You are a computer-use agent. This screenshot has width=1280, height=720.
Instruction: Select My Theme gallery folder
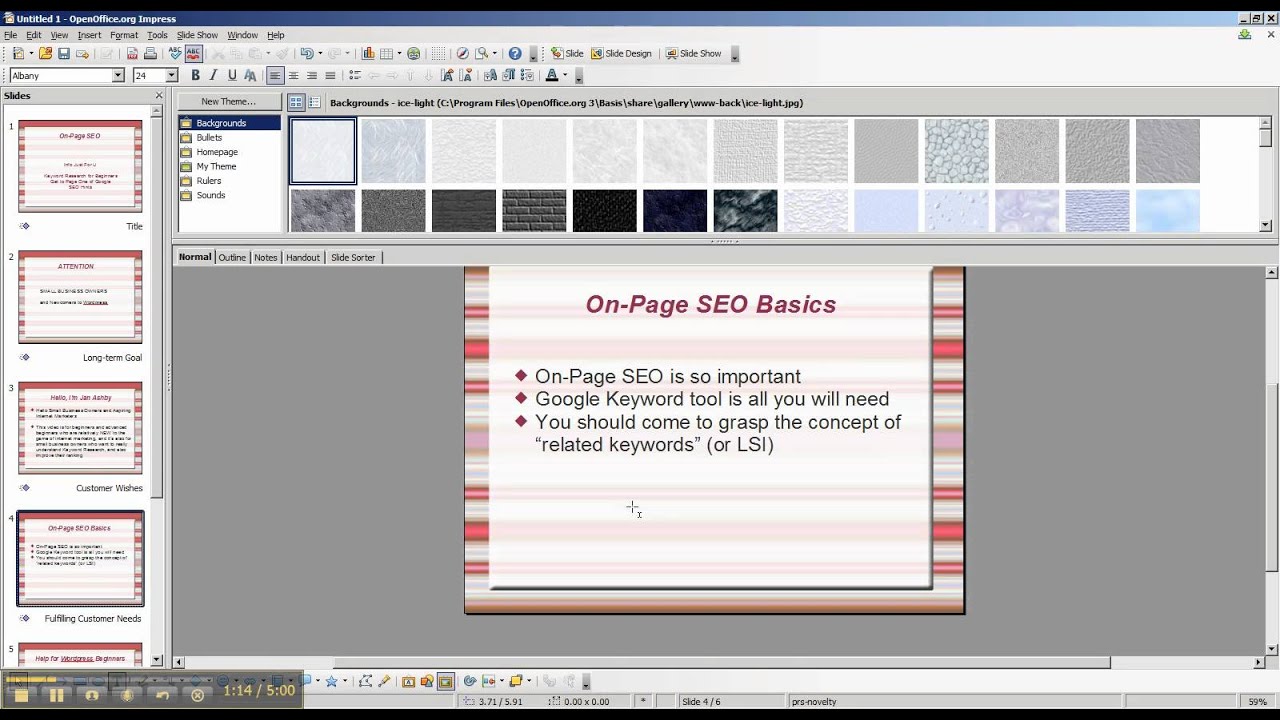click(216, 166)
